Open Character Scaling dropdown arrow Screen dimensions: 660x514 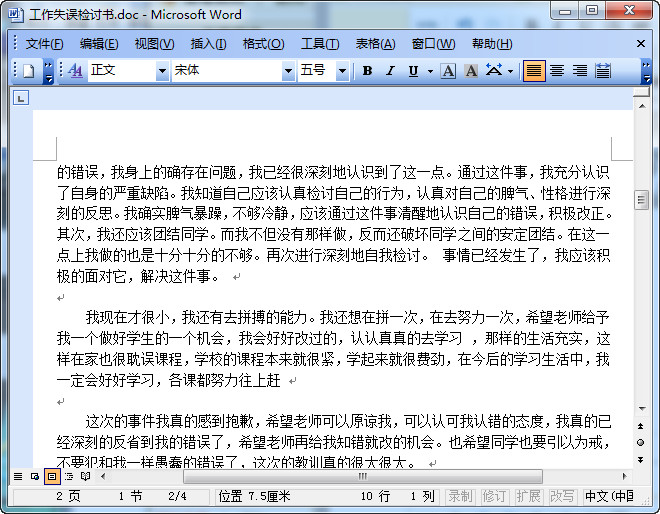tap(510, 71)
